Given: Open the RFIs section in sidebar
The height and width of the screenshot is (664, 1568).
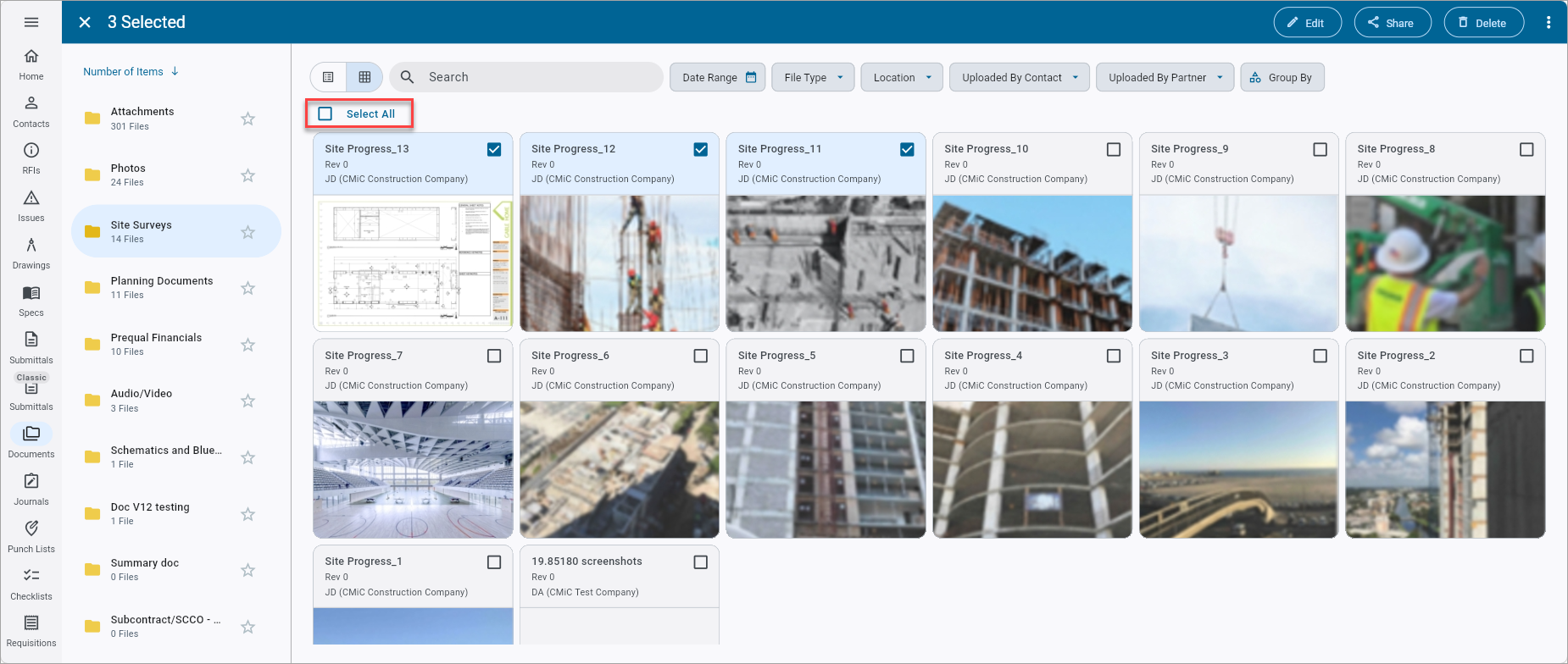Looking at the screenshot, I should click(31, 158).
